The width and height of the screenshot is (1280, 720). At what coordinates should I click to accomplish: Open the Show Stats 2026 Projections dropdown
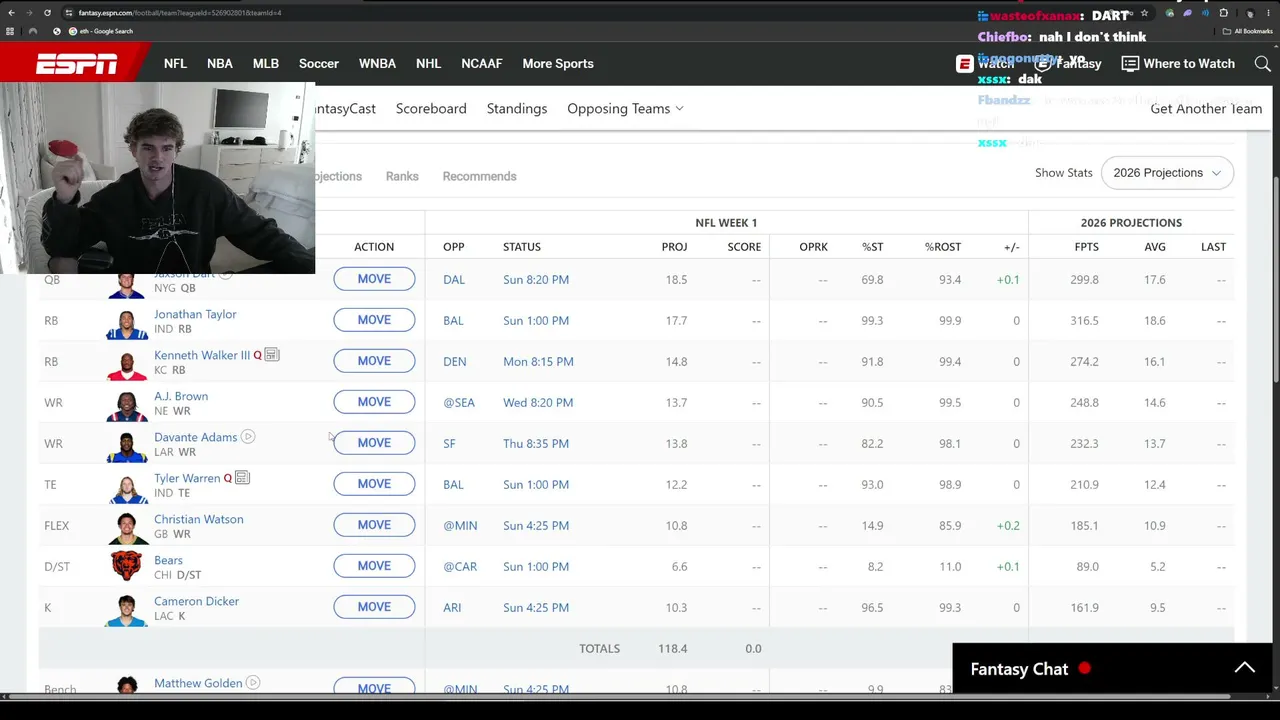pos(1167,173)
